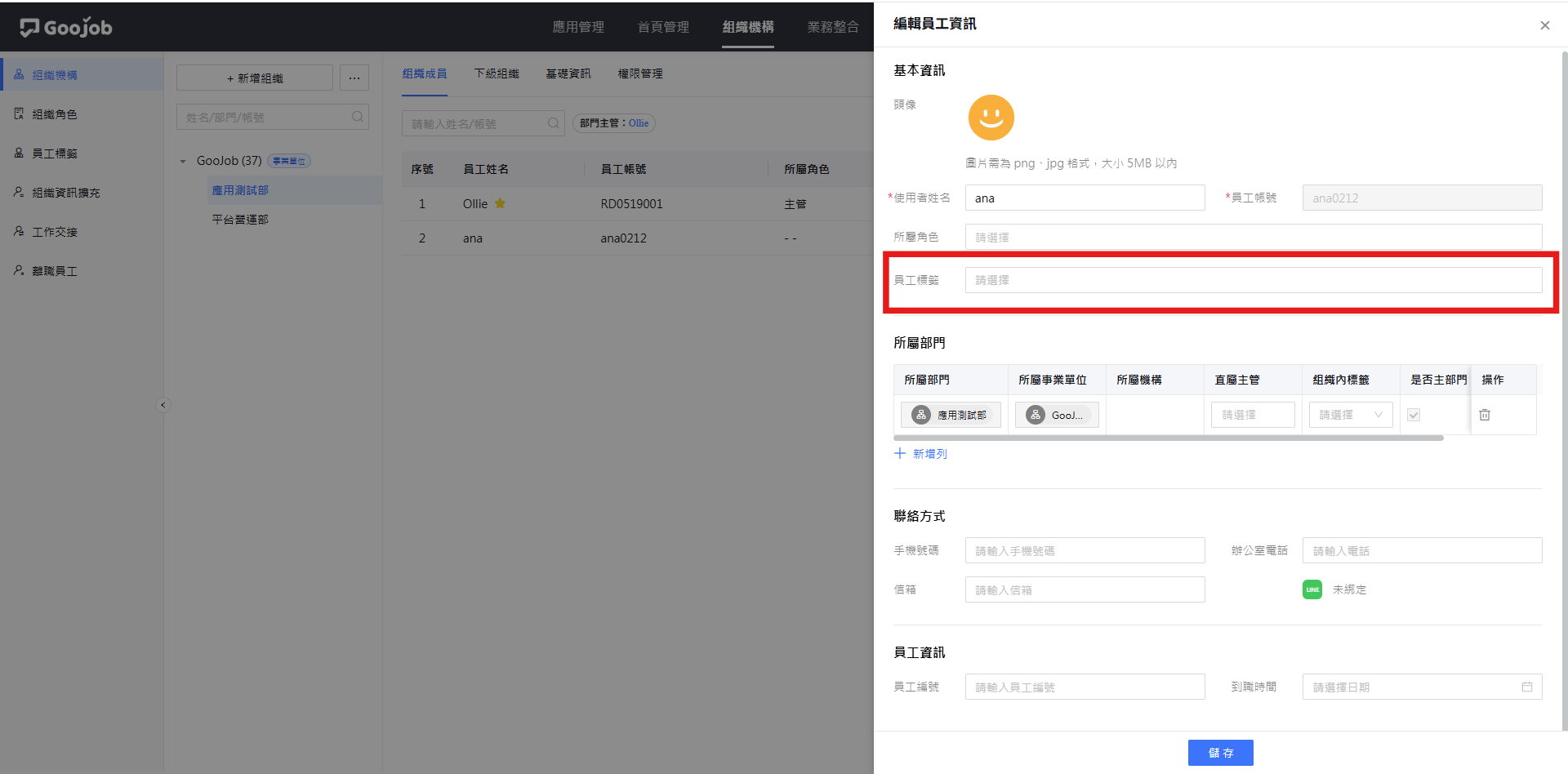Image resolution: width=1568 pixels, height=774 pixels.
Task: Click the plus icon for 新增列
Action: click(900, 453)
